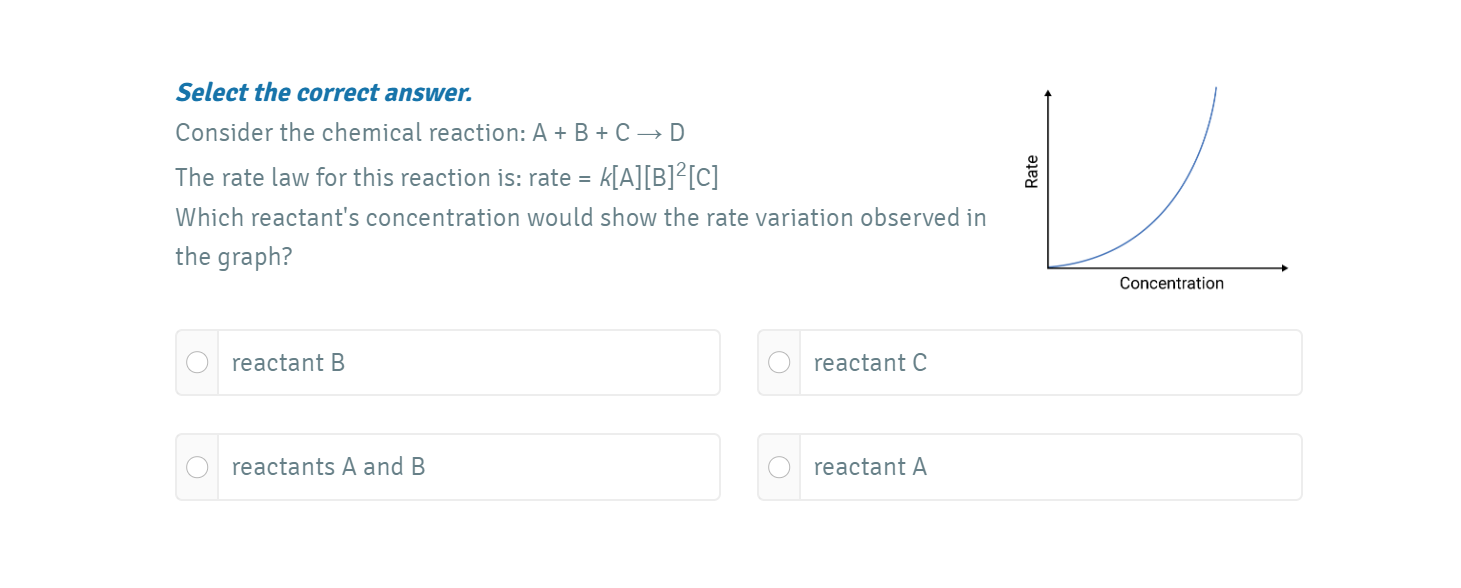
Task: Click the rate law formula k[A][B]²[C]
Action: click(x=658, y=177)
